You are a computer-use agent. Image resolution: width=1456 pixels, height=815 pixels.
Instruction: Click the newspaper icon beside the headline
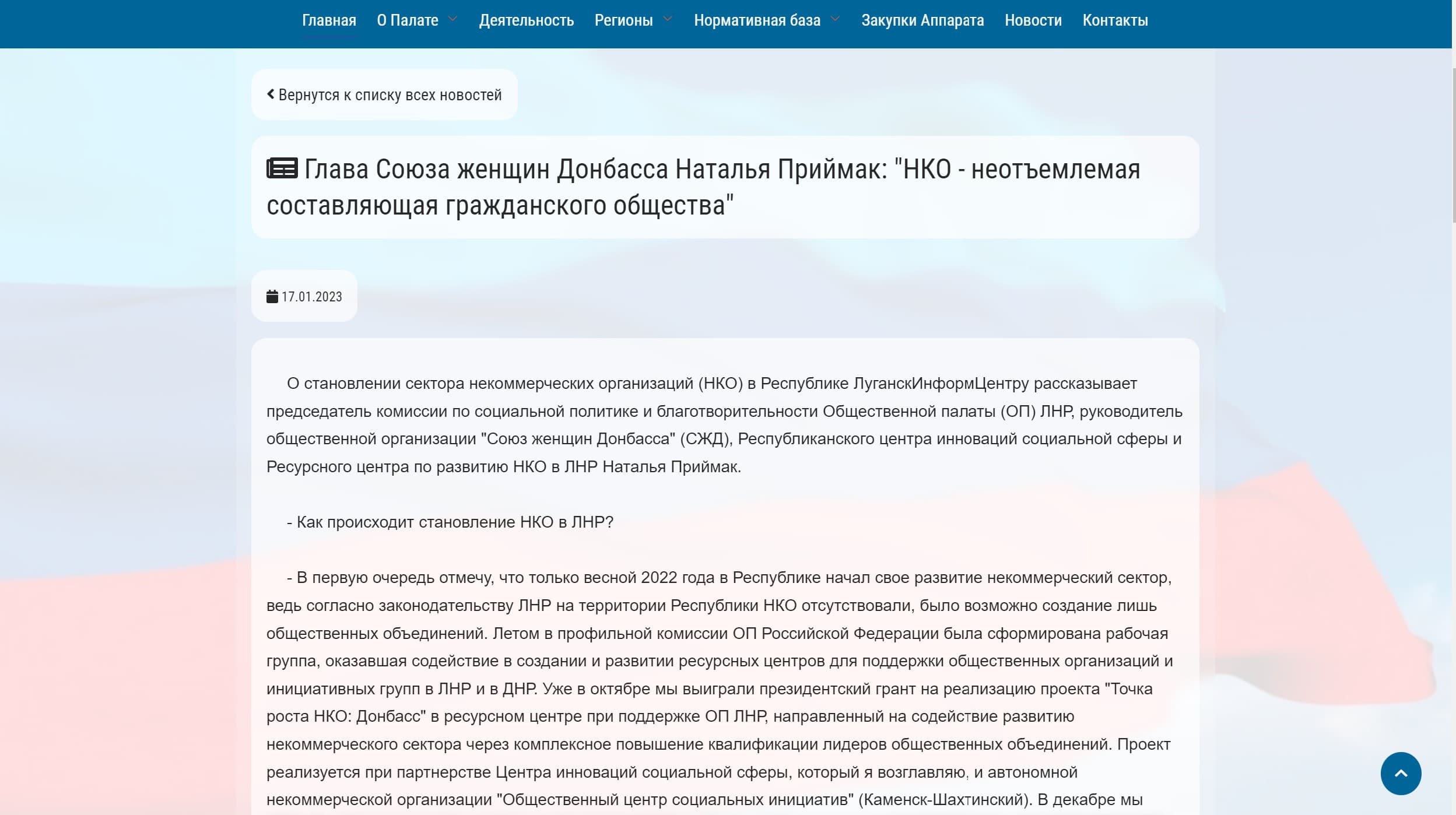[x=282, y=168]
